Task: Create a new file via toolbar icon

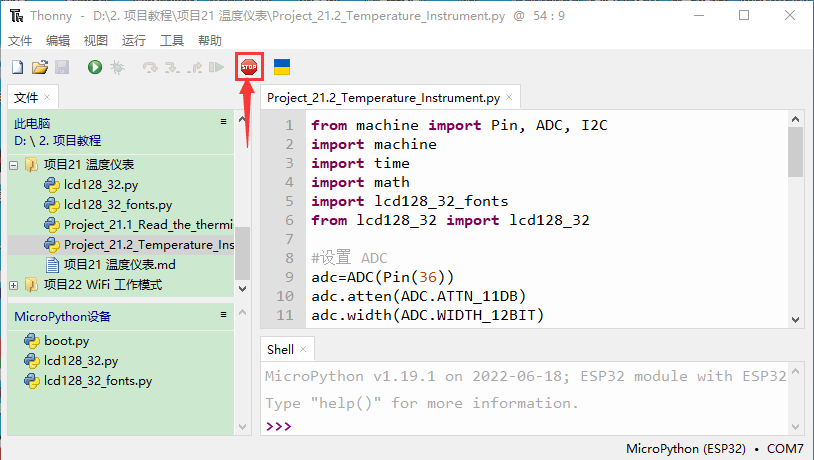Action: pyautogui.click(x=17, y=67)
